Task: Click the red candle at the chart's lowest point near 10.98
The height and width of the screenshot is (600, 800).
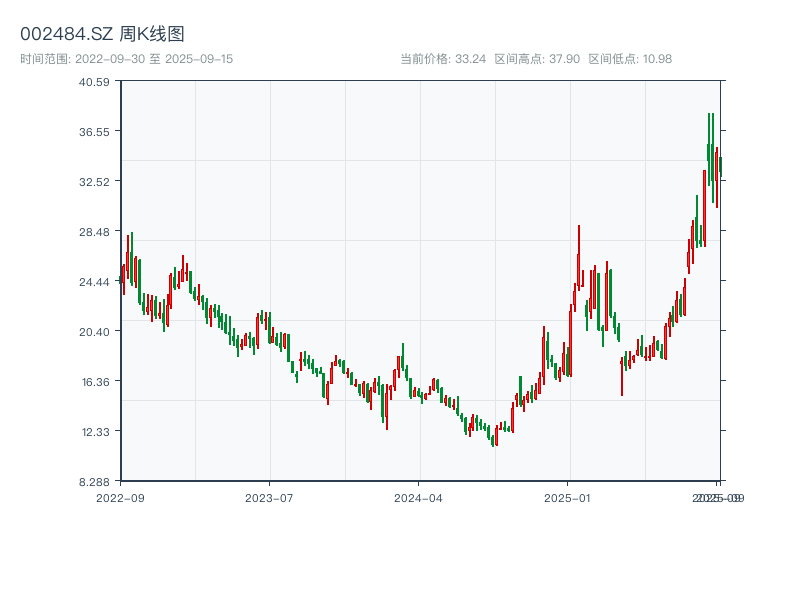Action: [x=496, y=436]
